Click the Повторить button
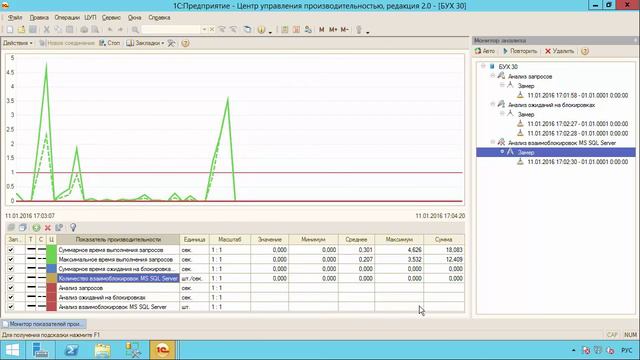This screenshot has width=640, height=360. click(x=520, y=51)
